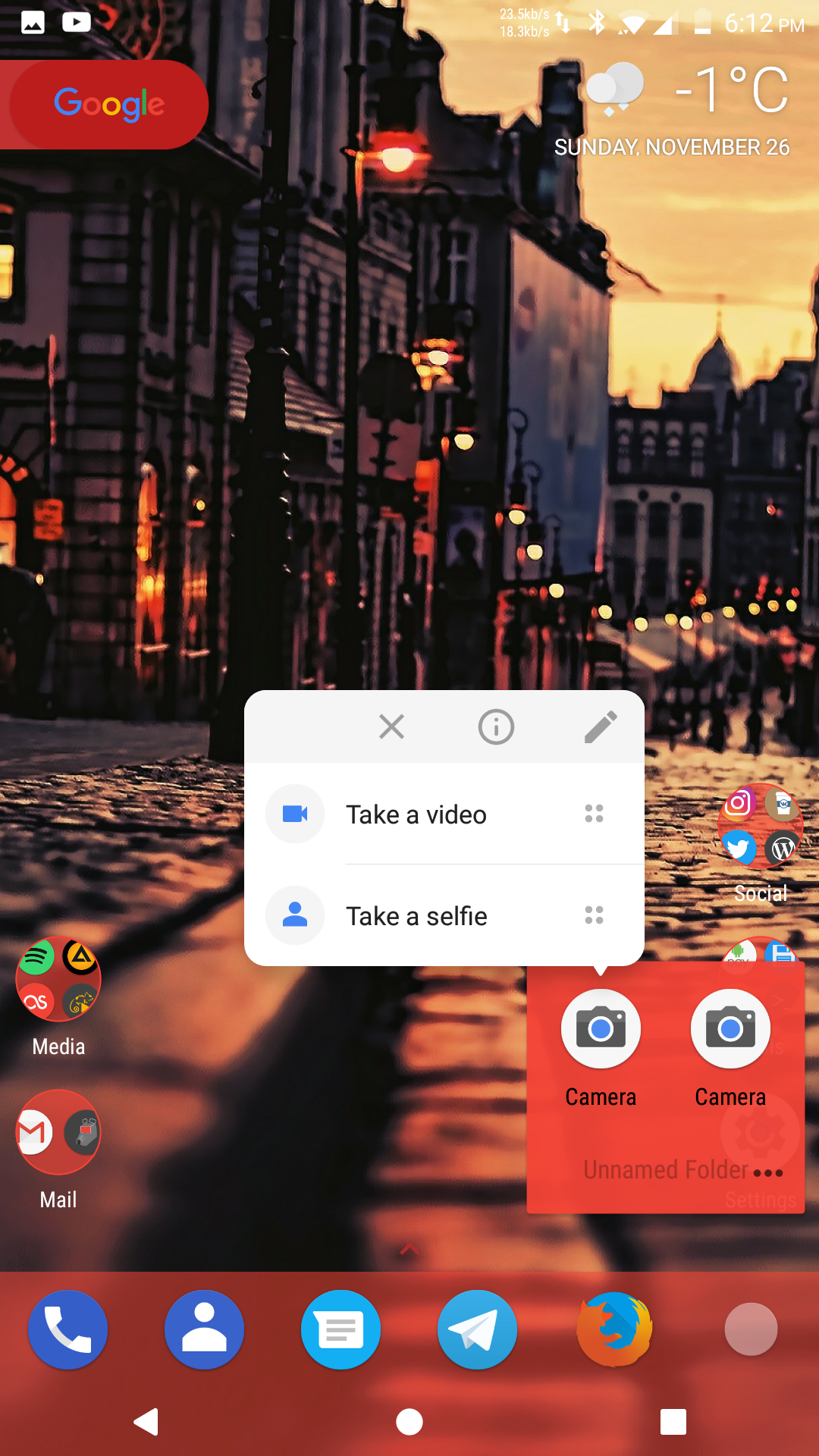This screenshot has height=1456, width=819.
Task: Open the folder three-dot options menu
Action: click(768, 1172)
